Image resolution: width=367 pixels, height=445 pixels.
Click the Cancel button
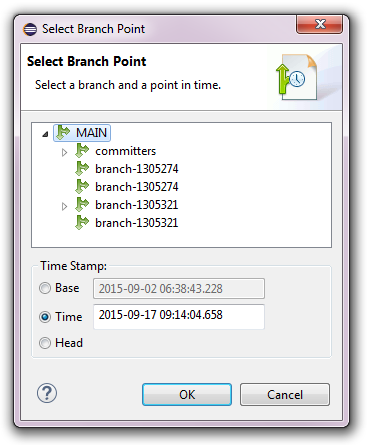(285, 394)
